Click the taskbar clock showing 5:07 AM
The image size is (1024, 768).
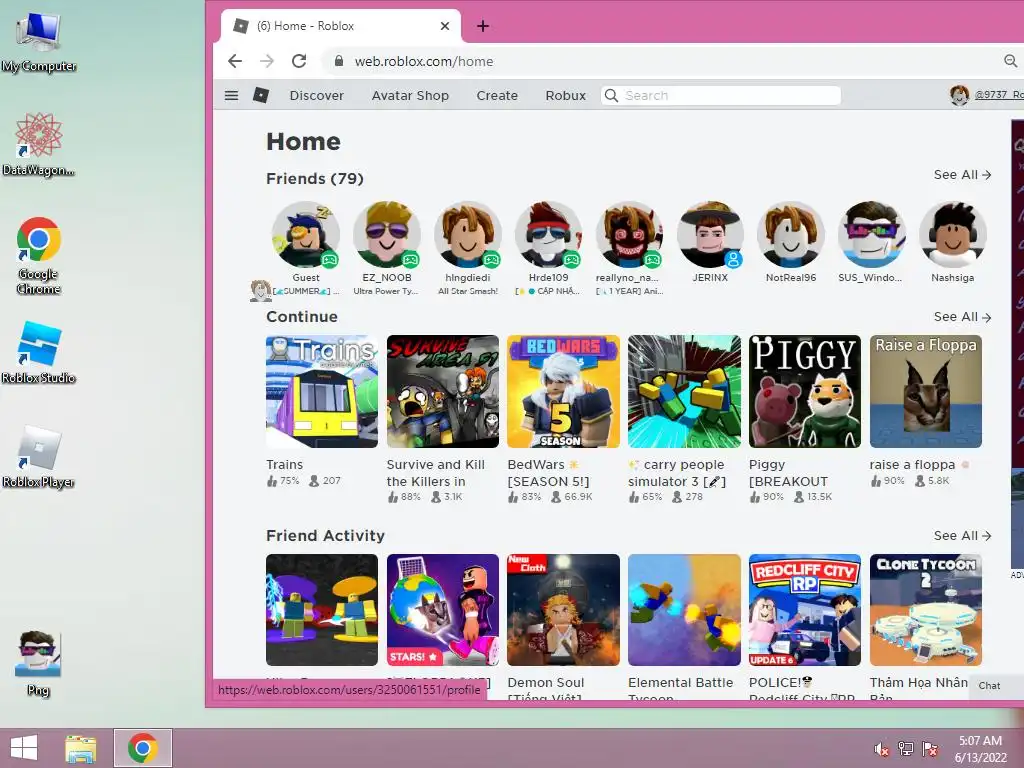pyautogui.click(x=980, y=749)
